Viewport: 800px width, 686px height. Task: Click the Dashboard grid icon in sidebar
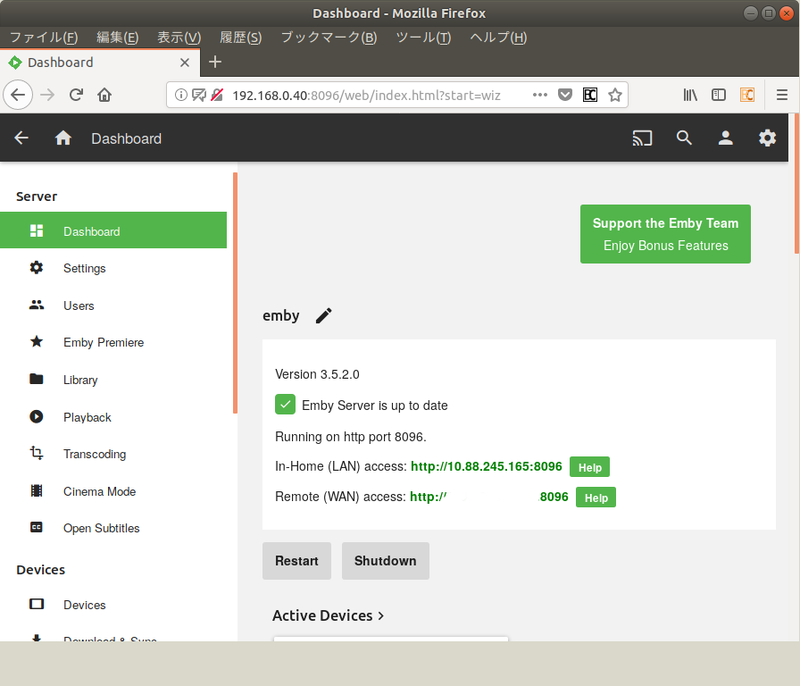pos(36,231)
